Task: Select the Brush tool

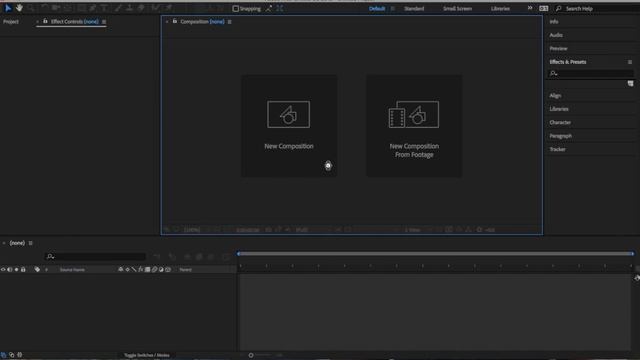Action: [x=118, y=8]
